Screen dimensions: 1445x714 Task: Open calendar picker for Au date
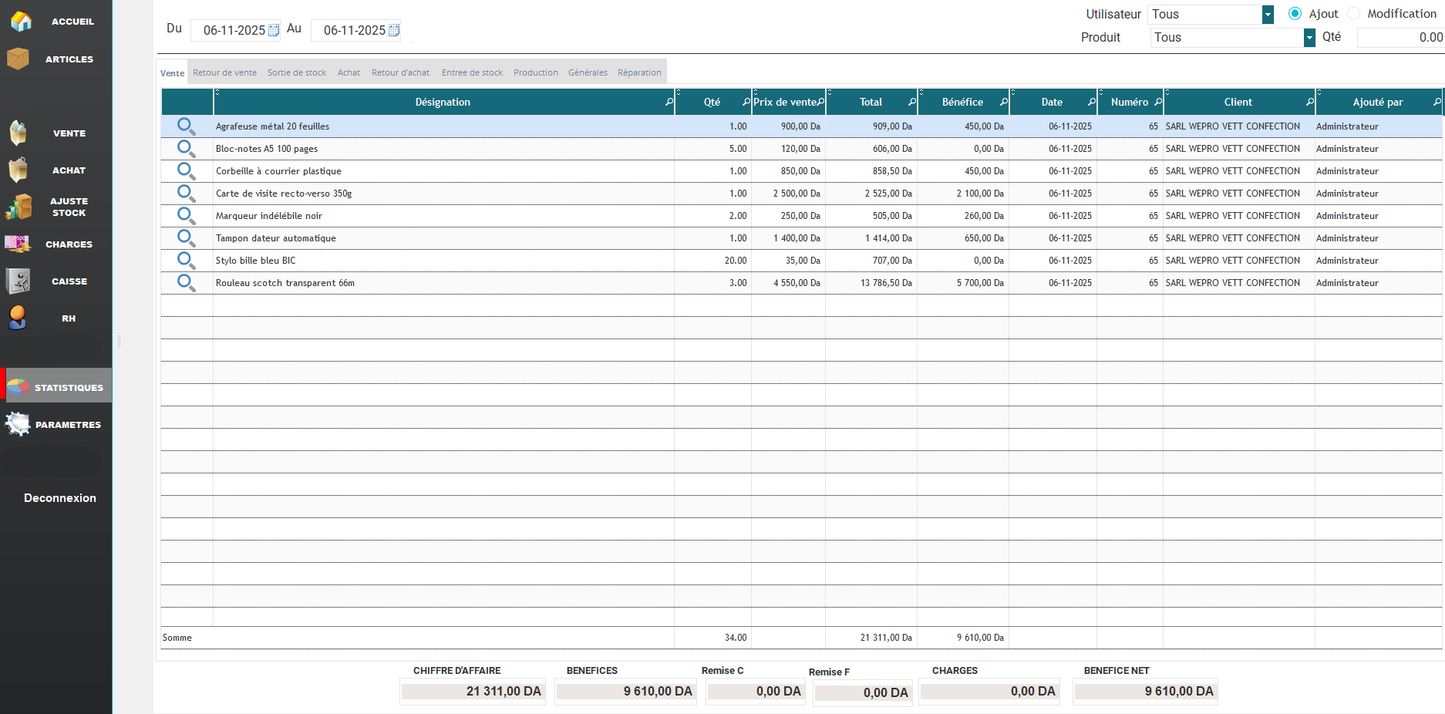(x=394, y=31)
